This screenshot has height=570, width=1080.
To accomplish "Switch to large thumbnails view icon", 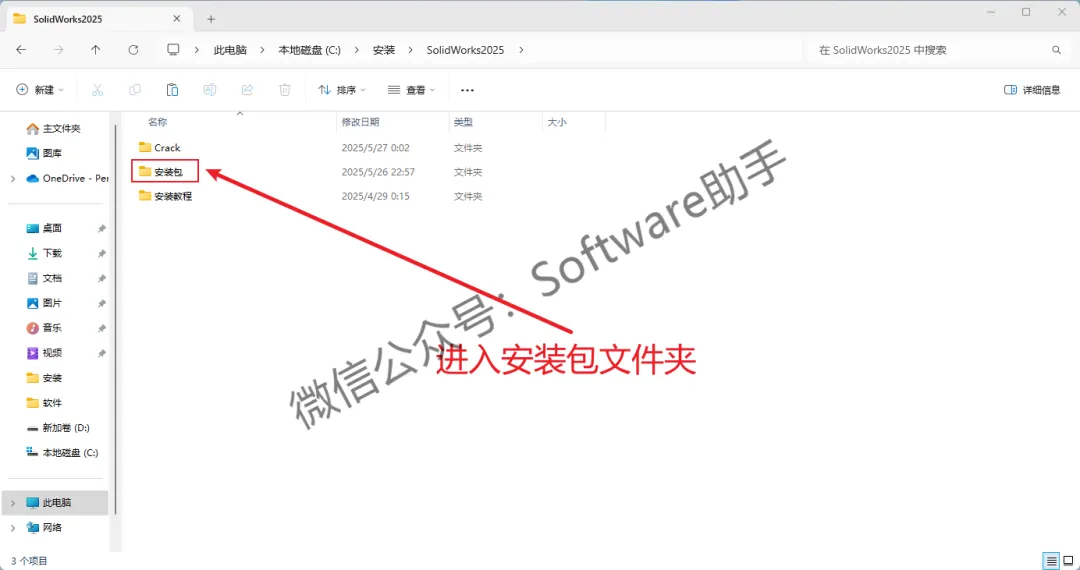I will (1068, 561).
